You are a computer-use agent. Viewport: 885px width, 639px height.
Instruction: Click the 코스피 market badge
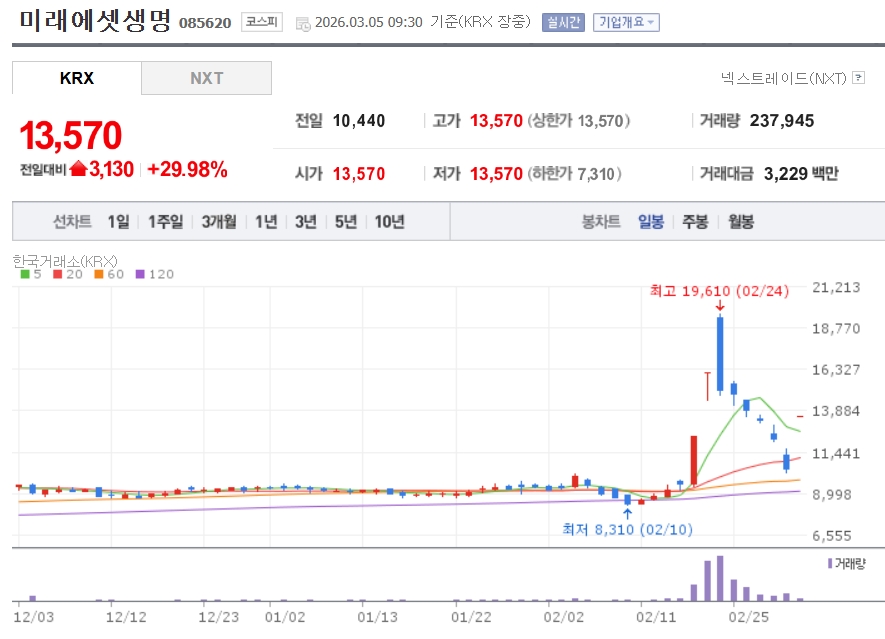point(262,22)
